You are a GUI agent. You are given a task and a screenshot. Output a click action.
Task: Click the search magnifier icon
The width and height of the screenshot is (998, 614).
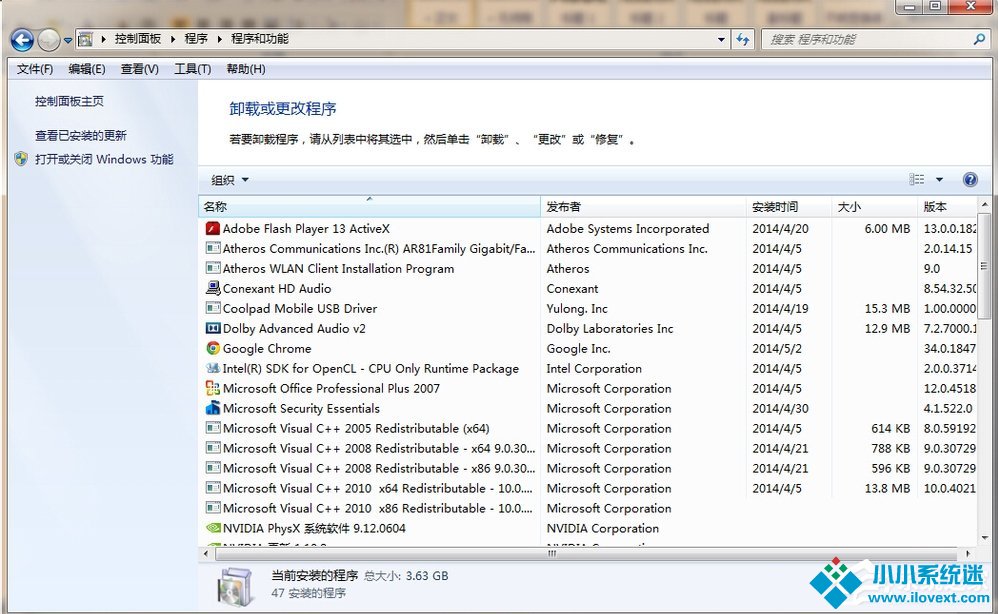pyautogui.click(x=979, y=39)
